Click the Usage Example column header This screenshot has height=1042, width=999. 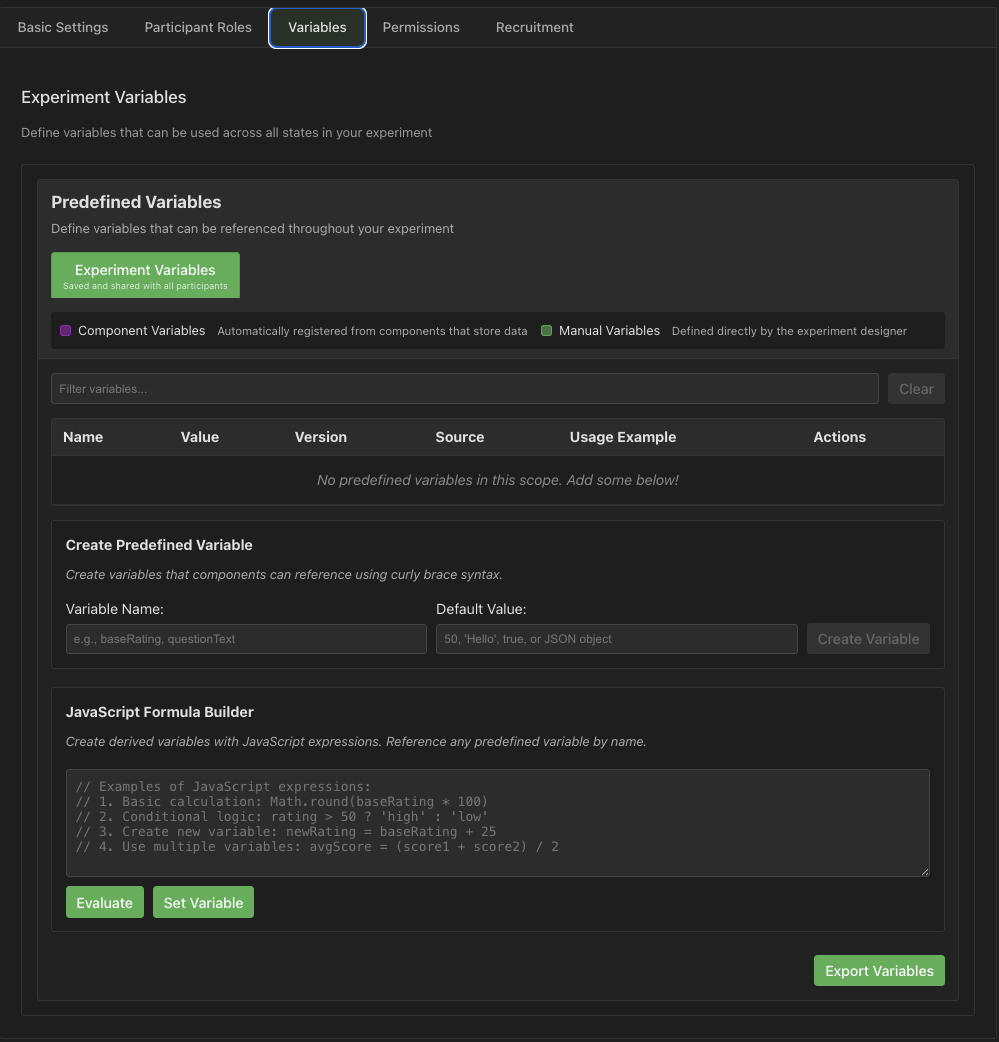click(x=622, y=437)
